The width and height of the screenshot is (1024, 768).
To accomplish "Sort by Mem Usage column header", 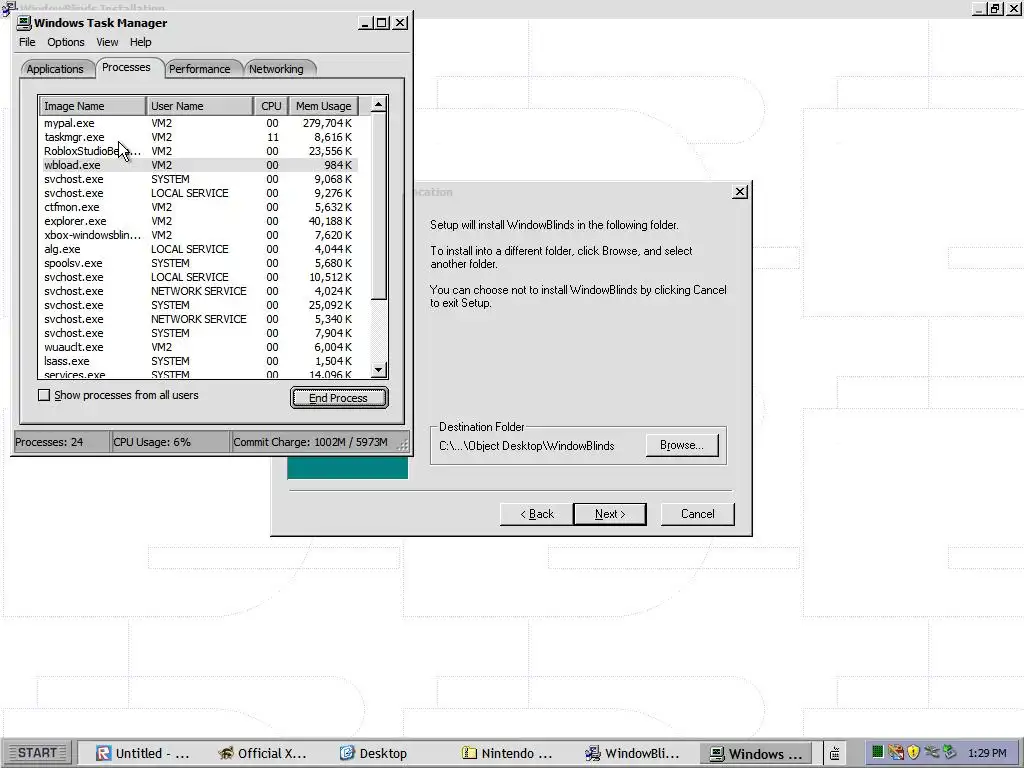I will pyautogui.click(x=323, y=106).
